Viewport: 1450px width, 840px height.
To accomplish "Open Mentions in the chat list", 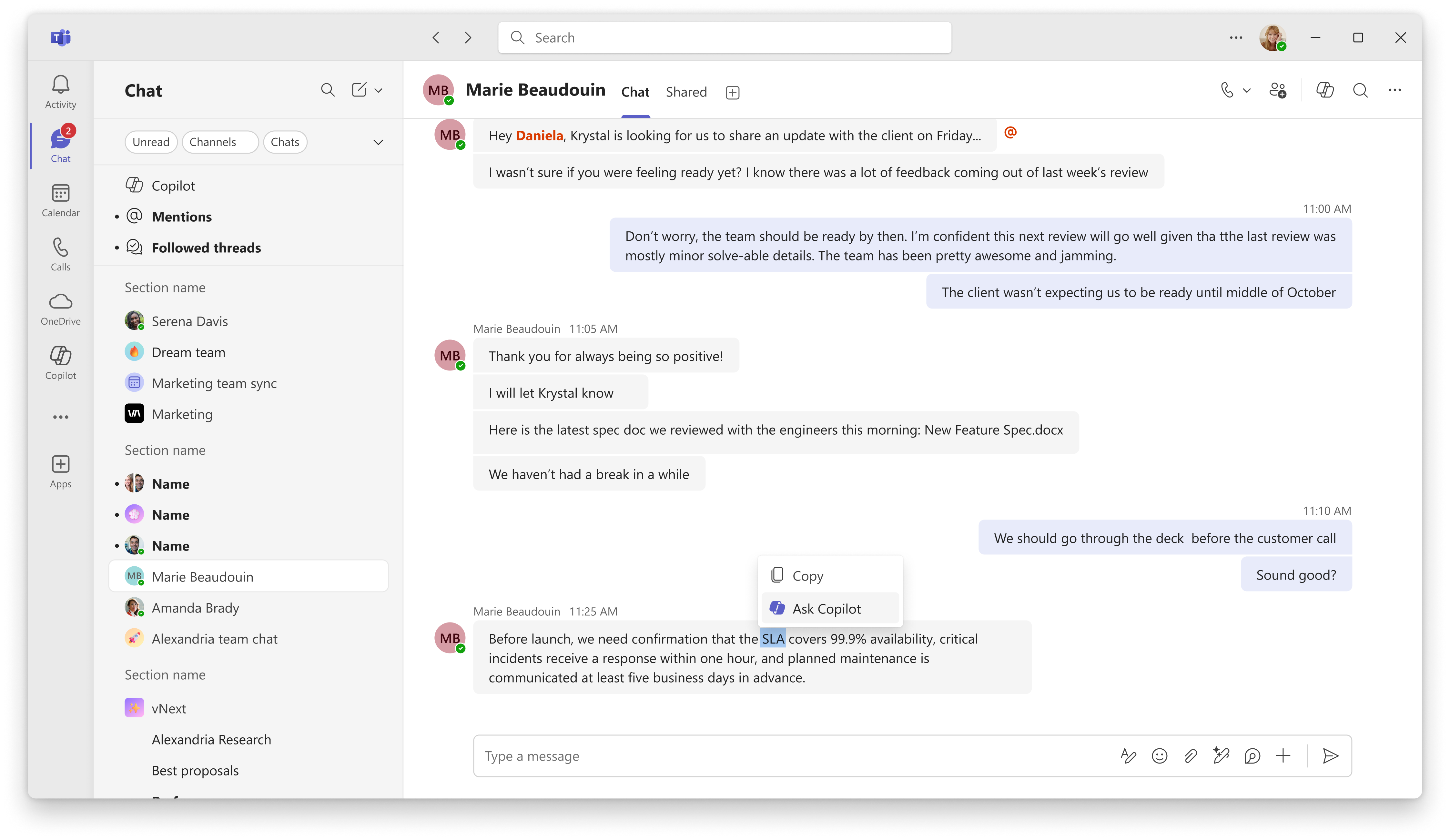I will [x=248, y=217].
